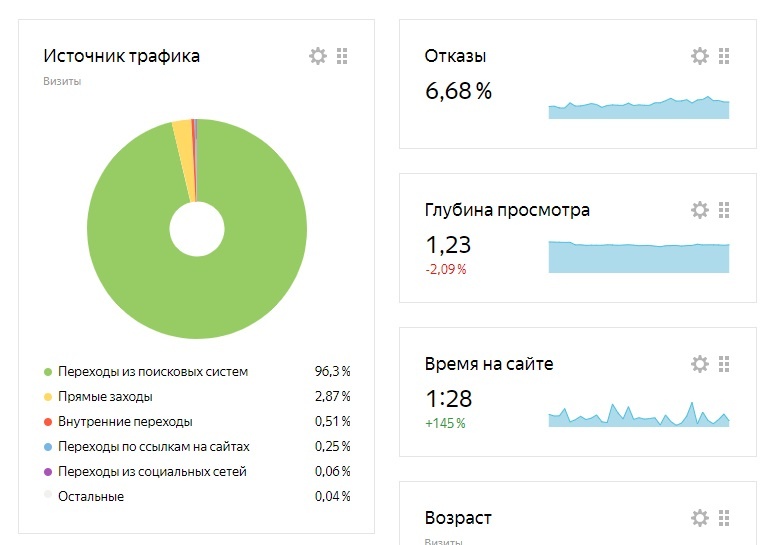Screen dimensions: 773x545
Task: Click the yellow direct visits pie slice
Action: [185, 158]
